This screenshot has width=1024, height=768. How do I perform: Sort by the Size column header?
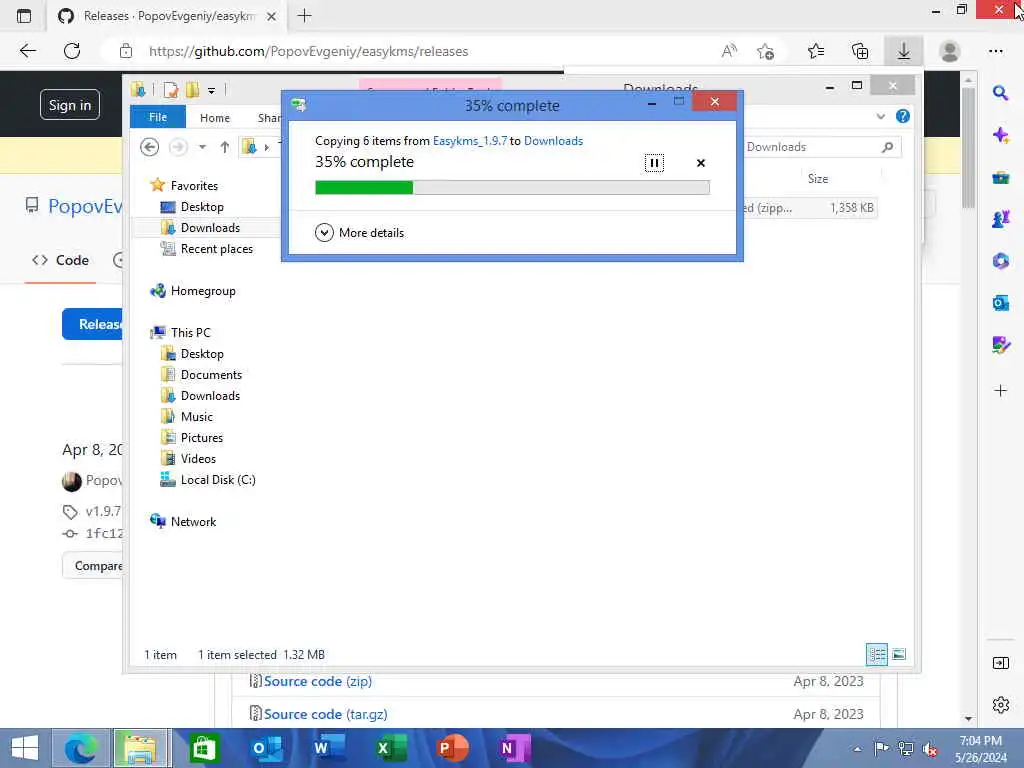818,178
